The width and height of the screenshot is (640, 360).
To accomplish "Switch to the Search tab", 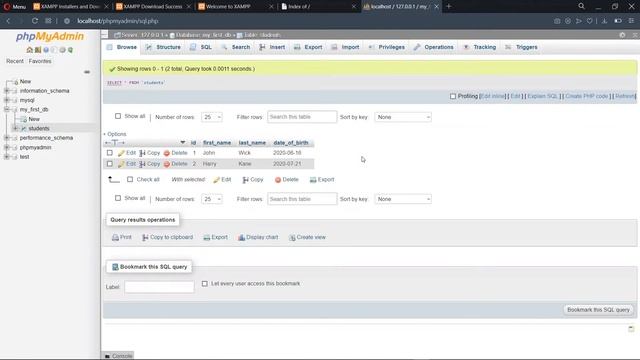I will click(x=236, y=47).
